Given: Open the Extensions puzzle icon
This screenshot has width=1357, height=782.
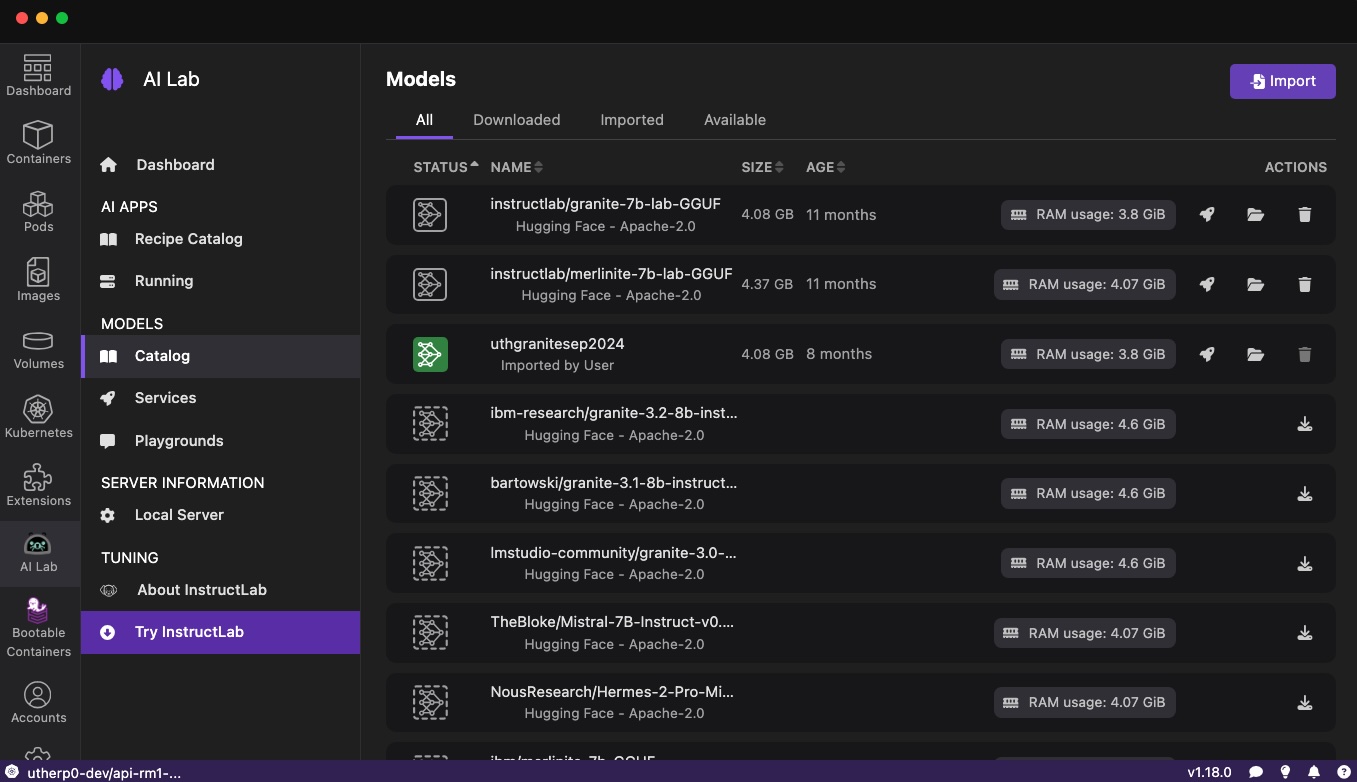Looking at the screenshot, I should [x=38, y=485].
